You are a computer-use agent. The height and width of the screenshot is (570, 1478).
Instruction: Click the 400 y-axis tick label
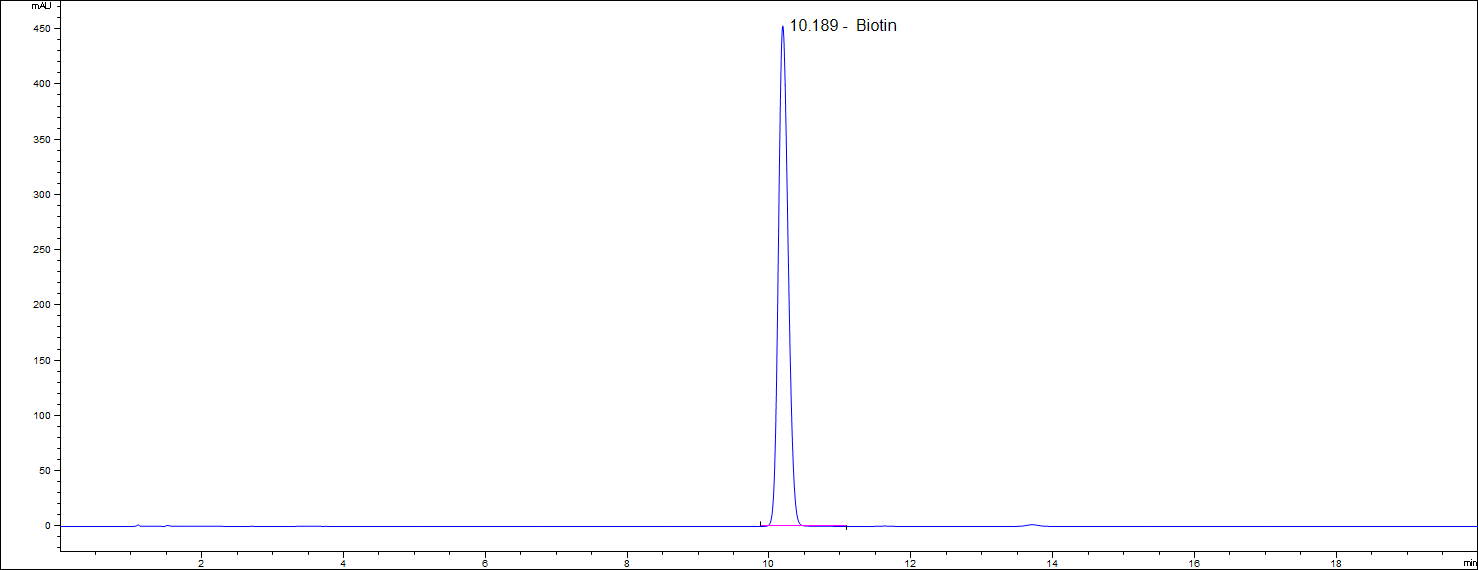[41, 84]
